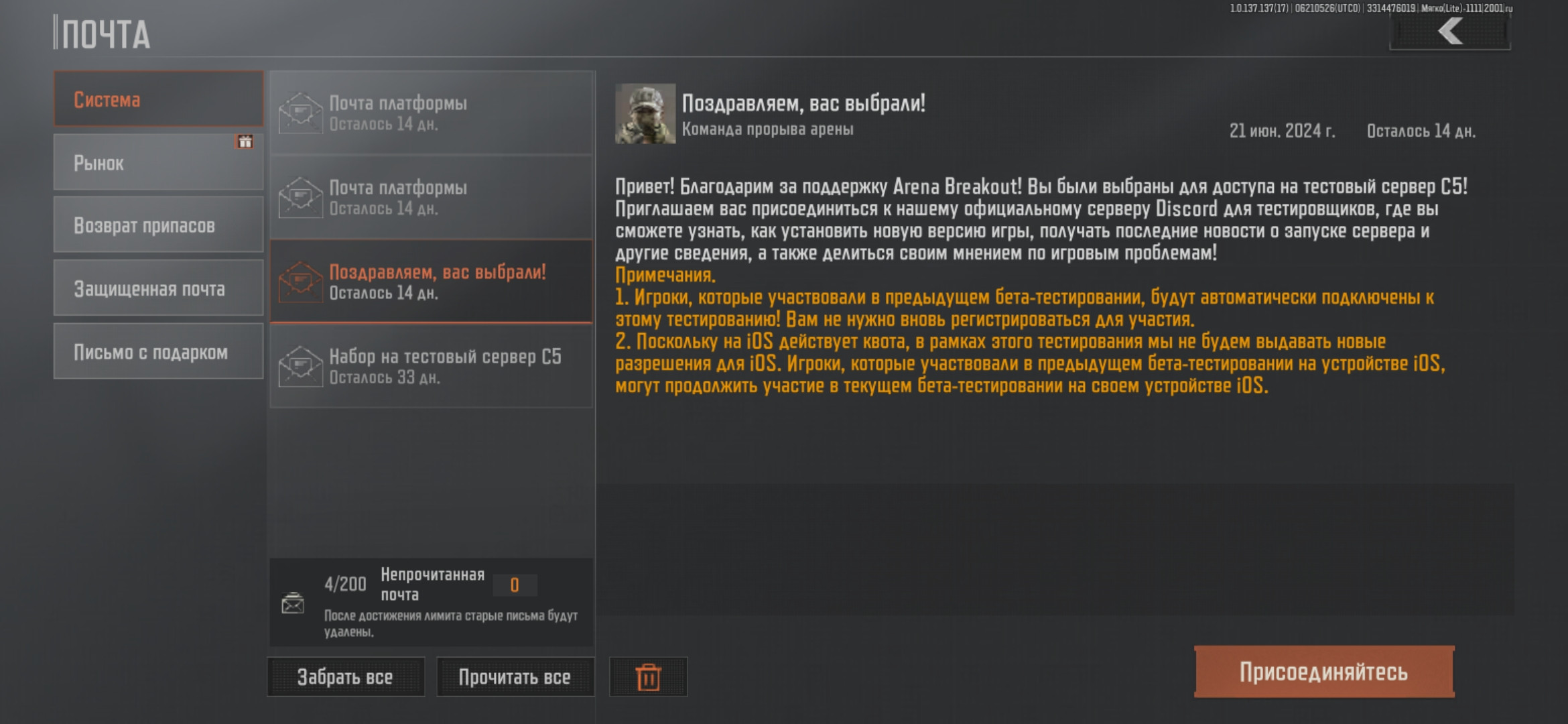
Task: Click the gift badge on Рынок tab
Action: (245, 141)
